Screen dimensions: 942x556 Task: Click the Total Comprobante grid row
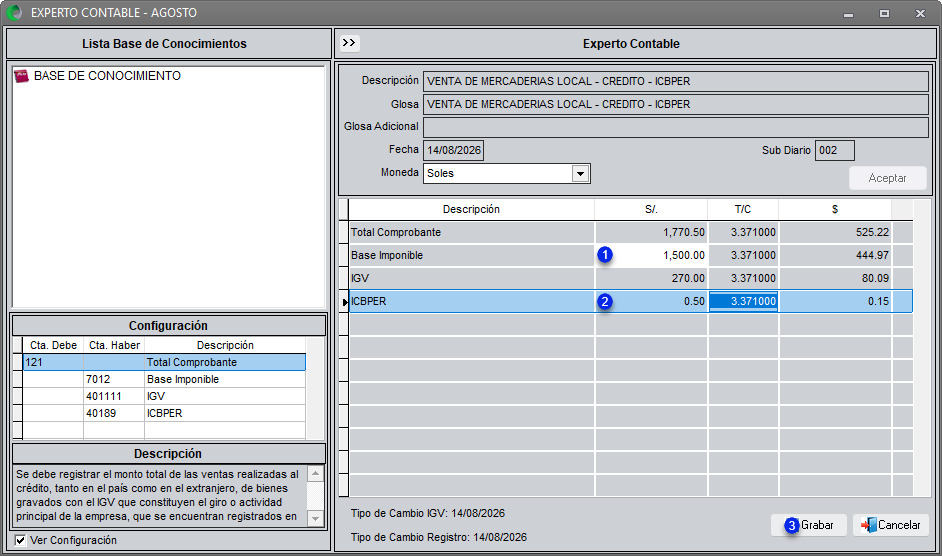631,233
